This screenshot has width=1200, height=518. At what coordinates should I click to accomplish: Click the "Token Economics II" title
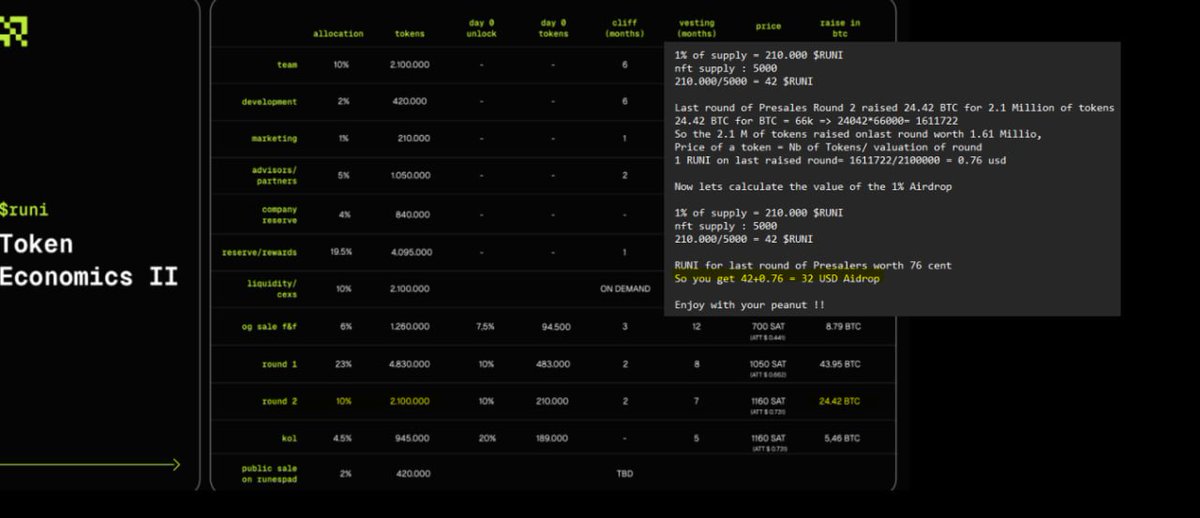click(x=89, y=260)
